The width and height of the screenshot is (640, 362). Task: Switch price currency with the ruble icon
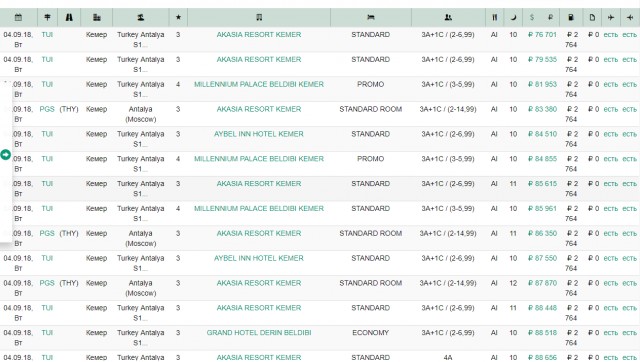[550, 17]
